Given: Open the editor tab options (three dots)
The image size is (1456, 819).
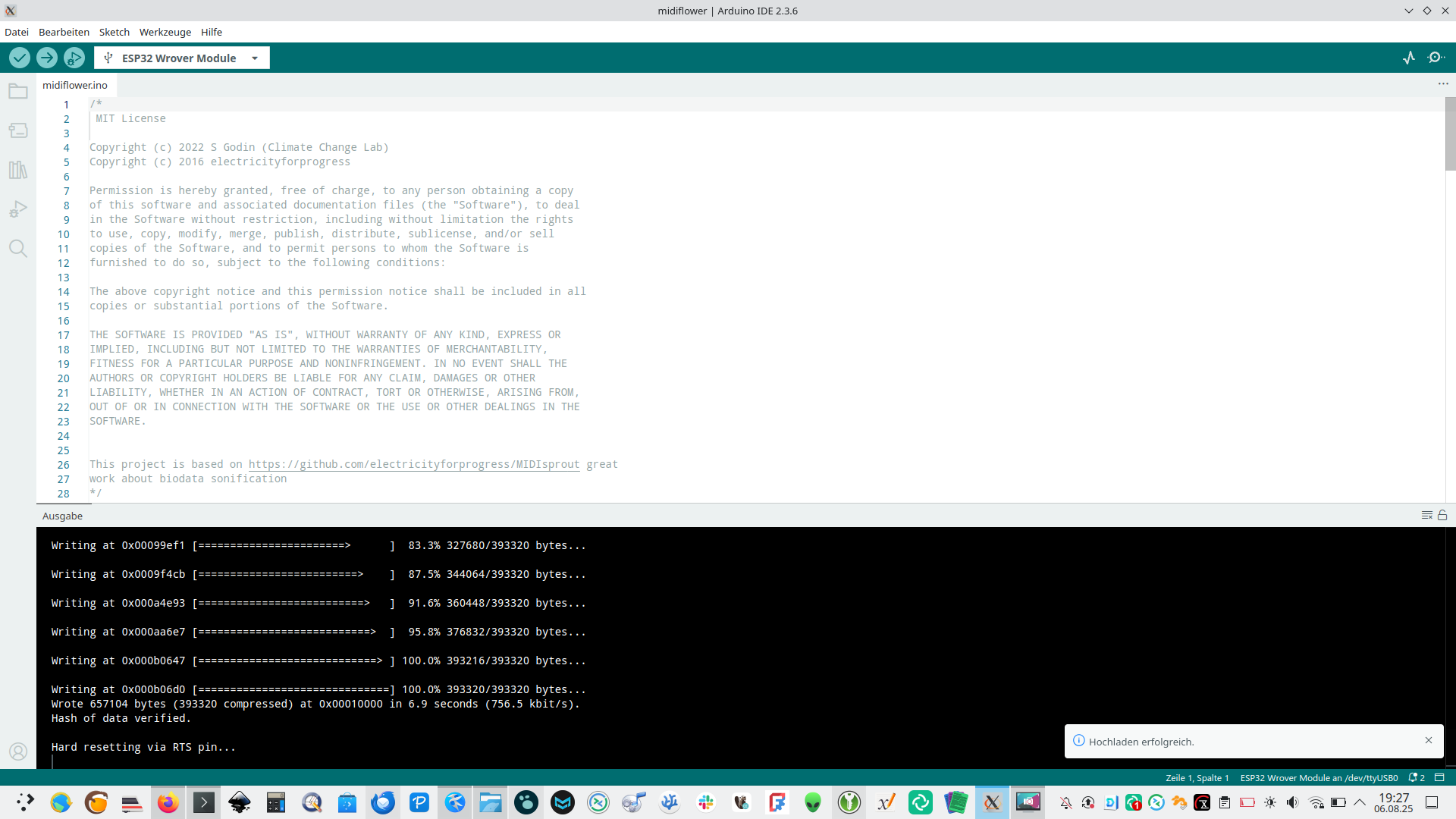Looking at the screenshot, I should coord(1442,84).
